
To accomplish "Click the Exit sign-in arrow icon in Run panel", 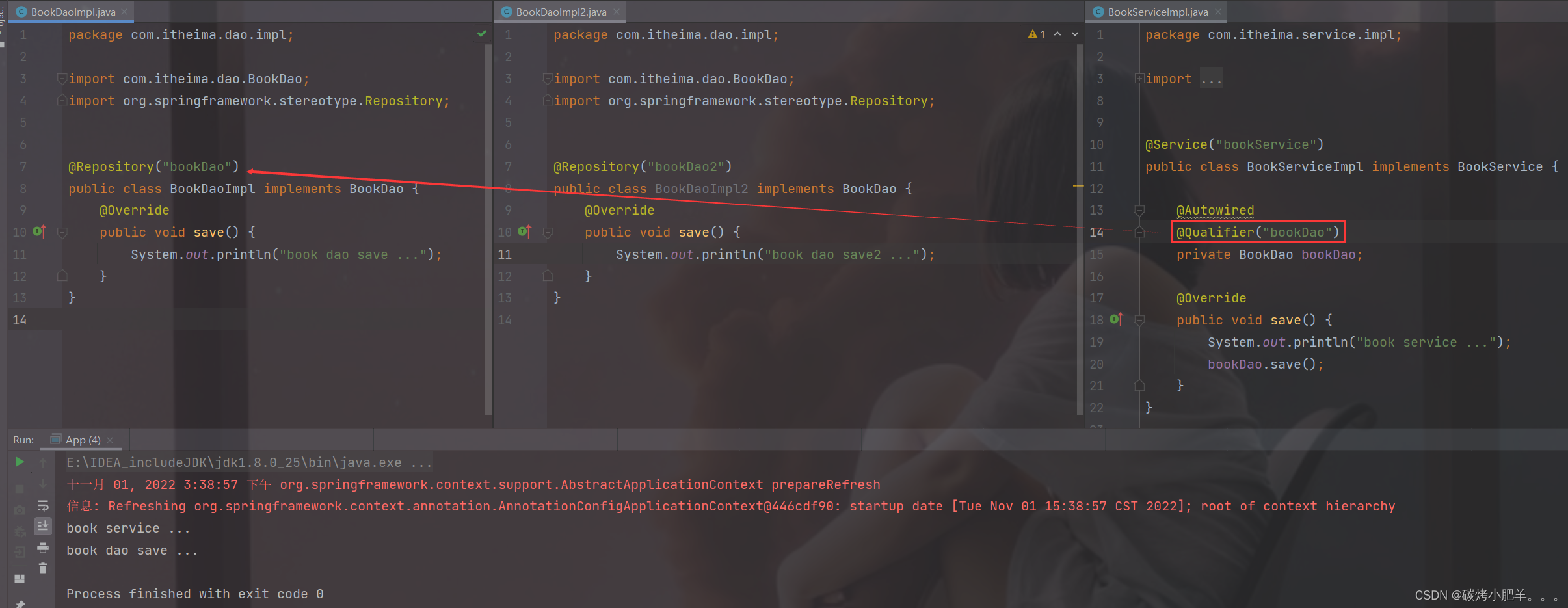I will 20,552.
